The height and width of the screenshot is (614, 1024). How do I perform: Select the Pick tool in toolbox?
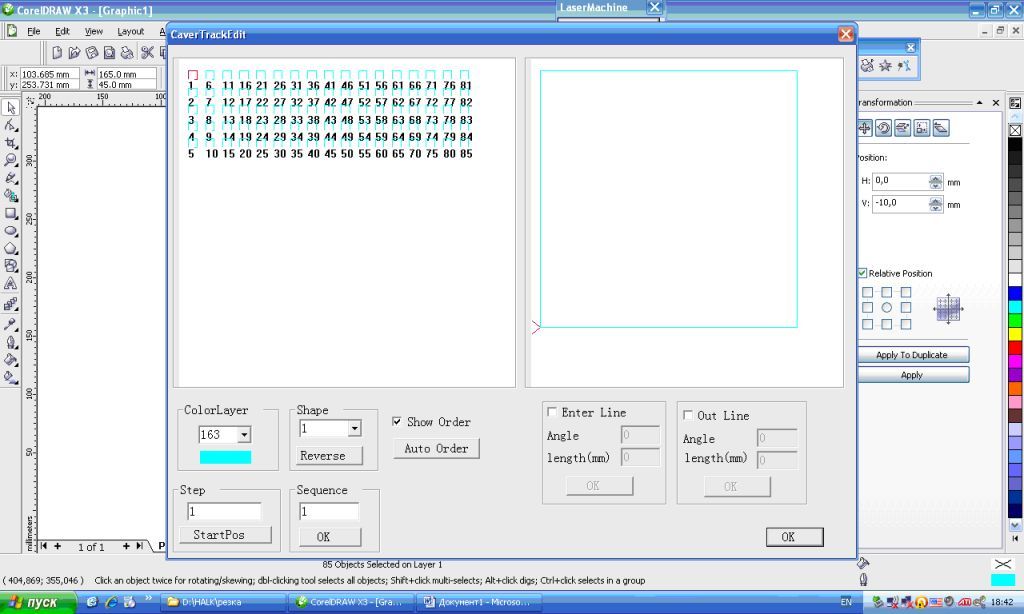coord(11,107)
